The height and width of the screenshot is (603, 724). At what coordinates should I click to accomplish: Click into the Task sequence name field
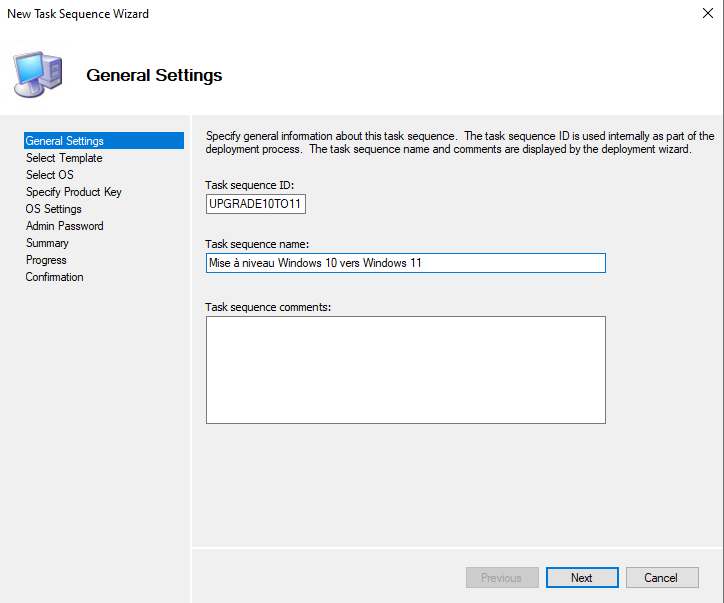(x=405, y=263)
